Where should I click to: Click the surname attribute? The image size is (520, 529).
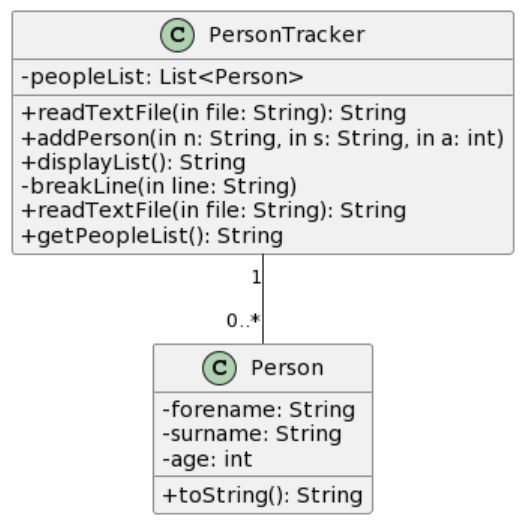[x=252, y=434]
